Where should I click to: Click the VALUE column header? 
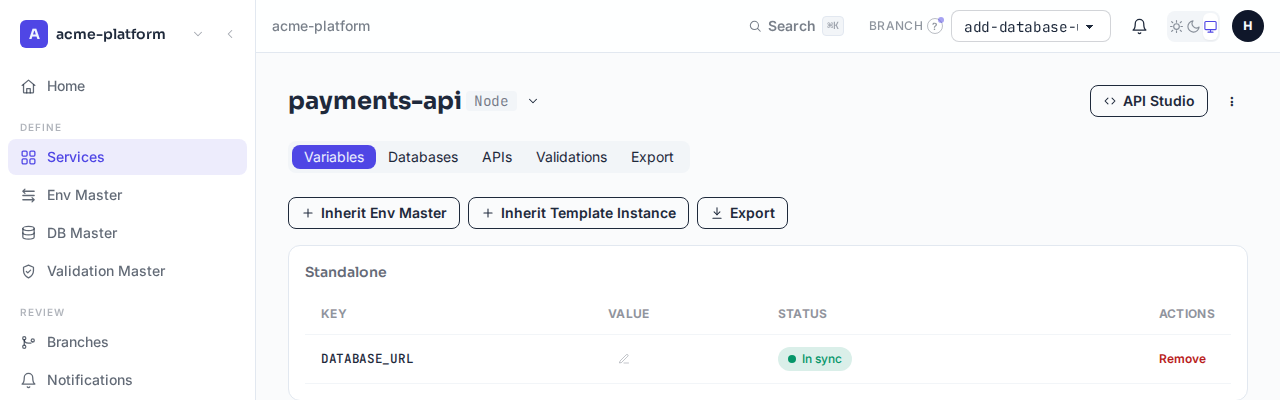(629, 314)
